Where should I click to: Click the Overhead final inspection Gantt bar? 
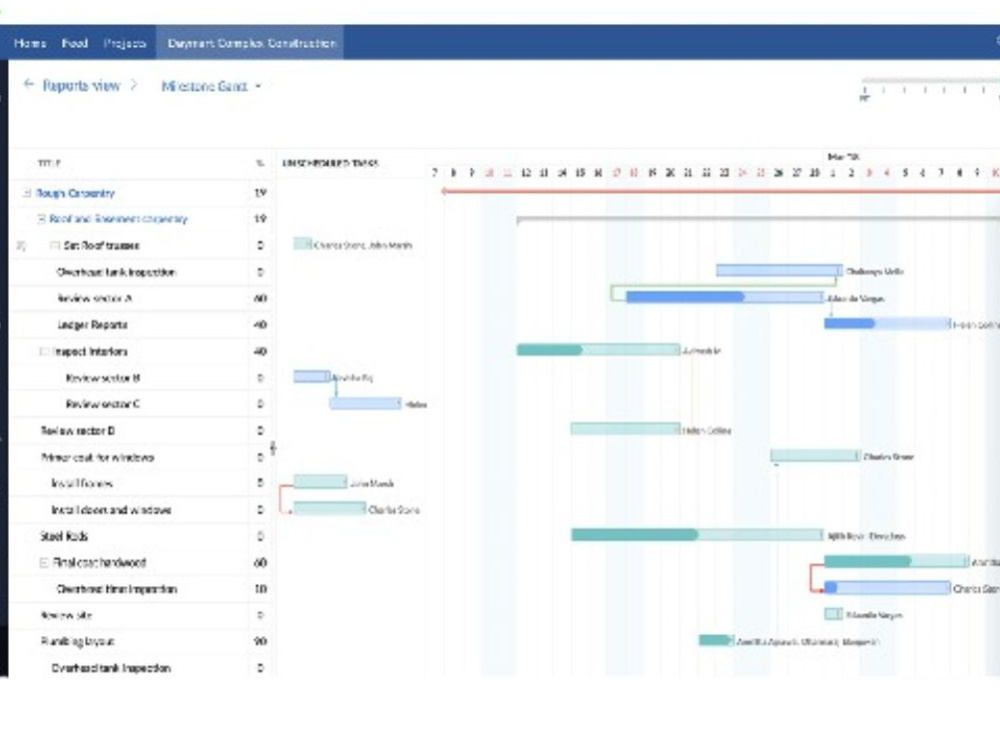(x=887, y=587)
